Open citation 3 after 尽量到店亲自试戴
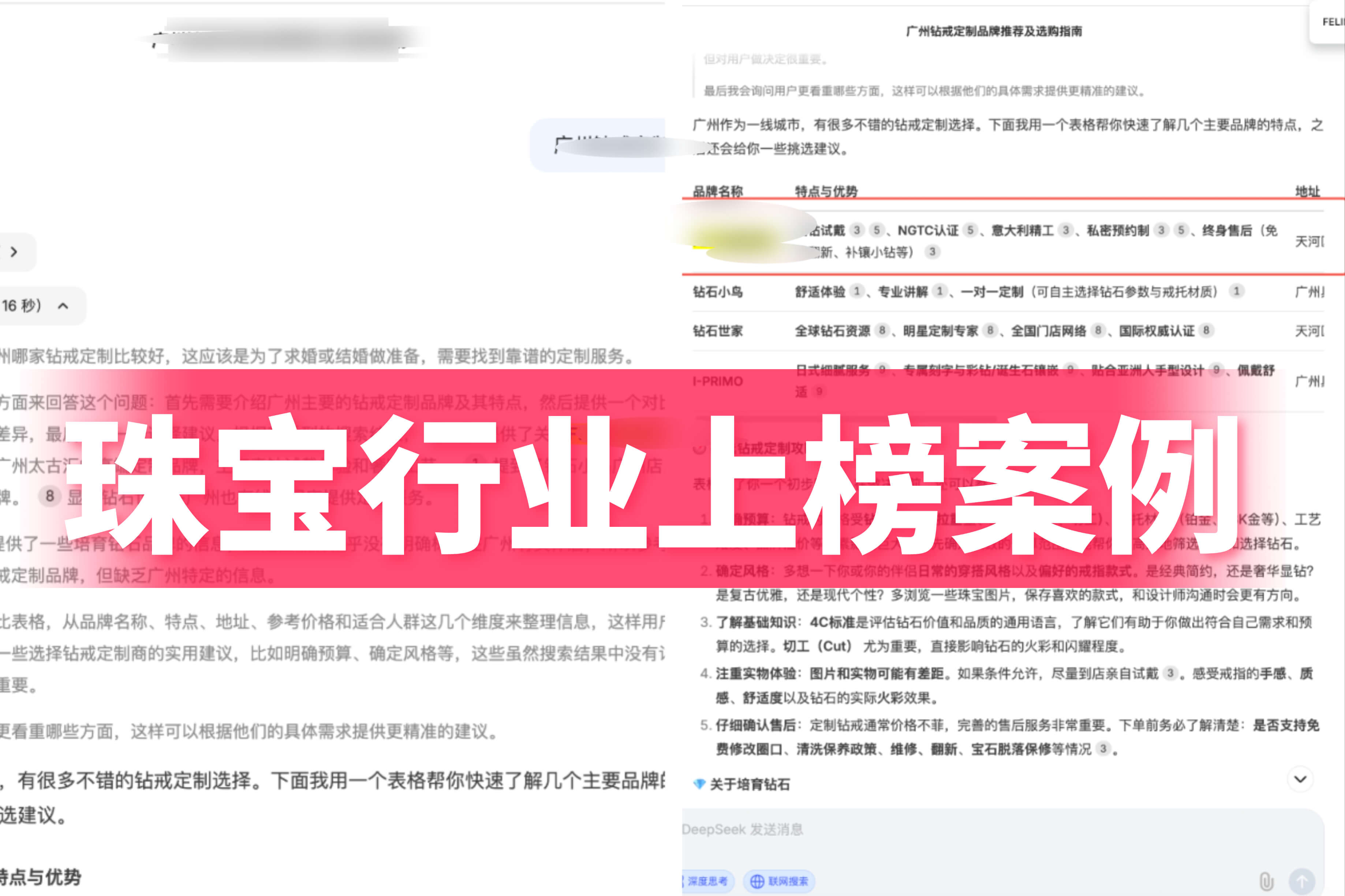 pos(1170,674)
